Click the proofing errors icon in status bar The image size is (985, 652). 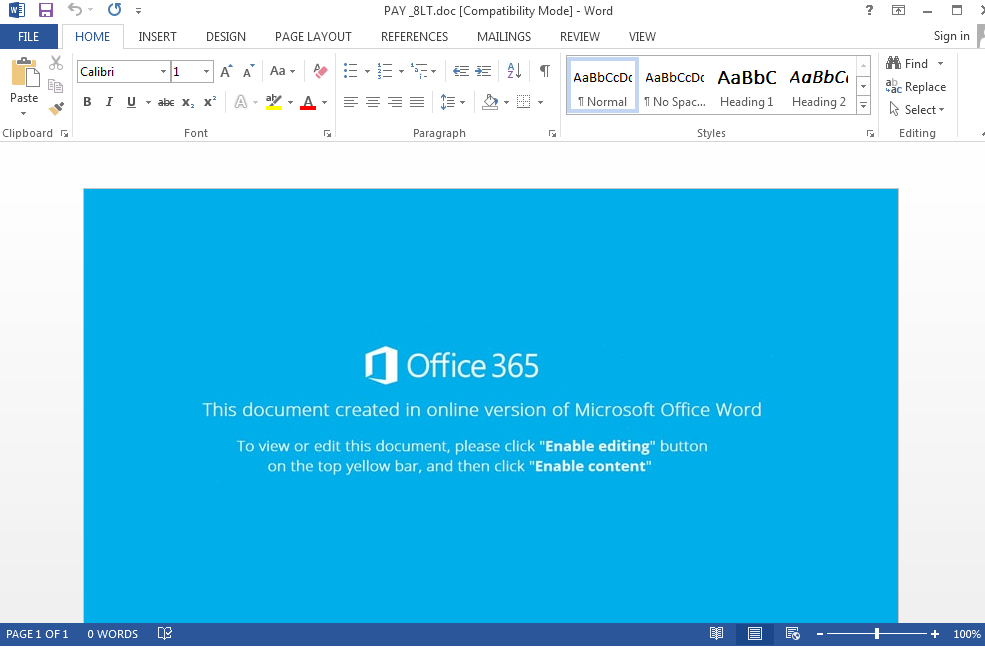pos(165,634)
